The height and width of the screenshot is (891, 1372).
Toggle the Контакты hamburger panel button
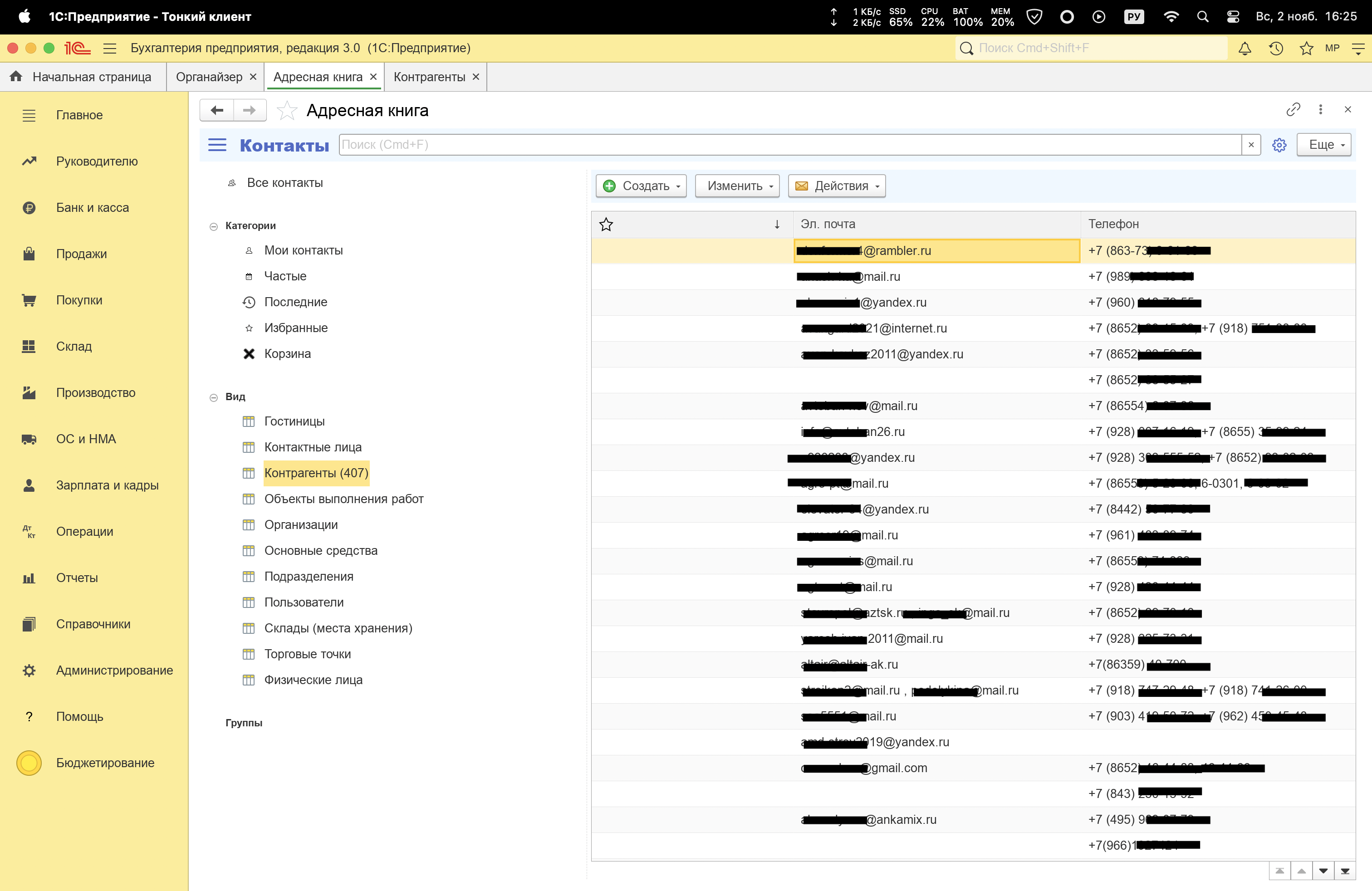click(217, 145)
